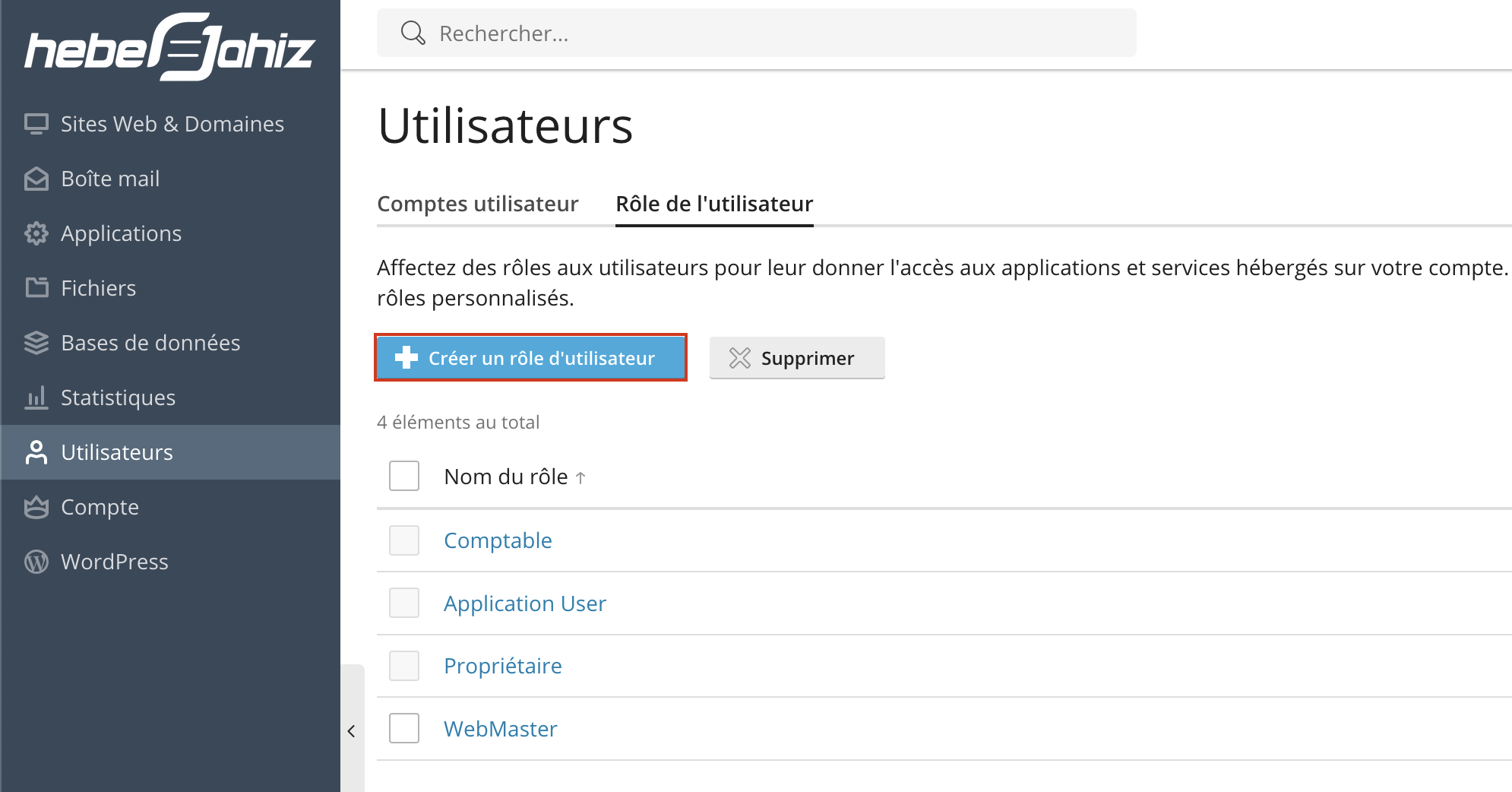Click the Créer un rôle d'utilisateur button
Viewport: 1512px width, 792px height.
(531, 357)
